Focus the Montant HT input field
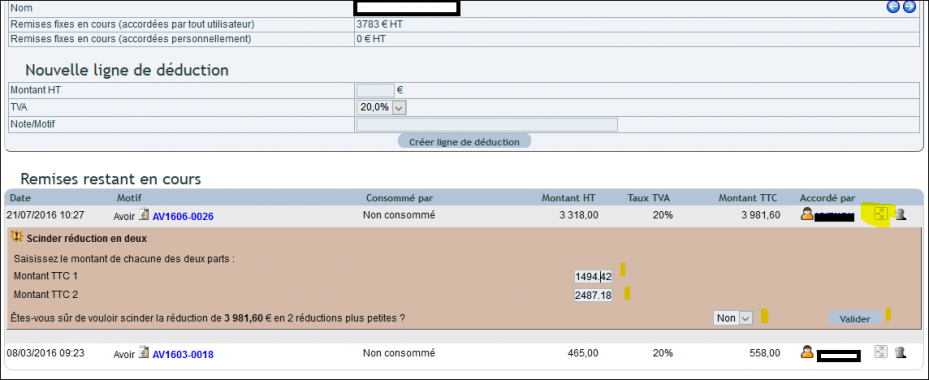This screenshot has width=929, height=380. 375,90
